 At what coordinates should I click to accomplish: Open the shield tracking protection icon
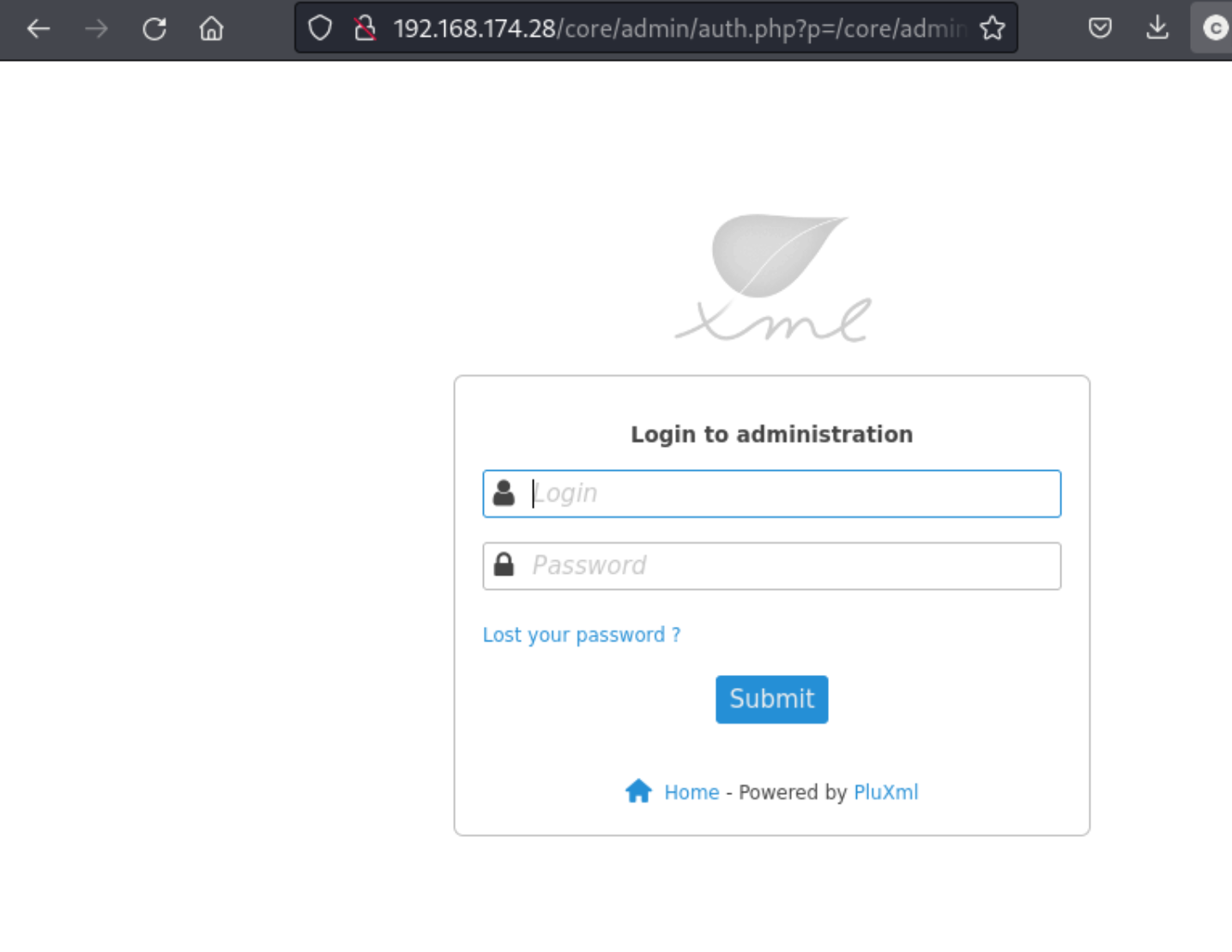tap(320, 28)
